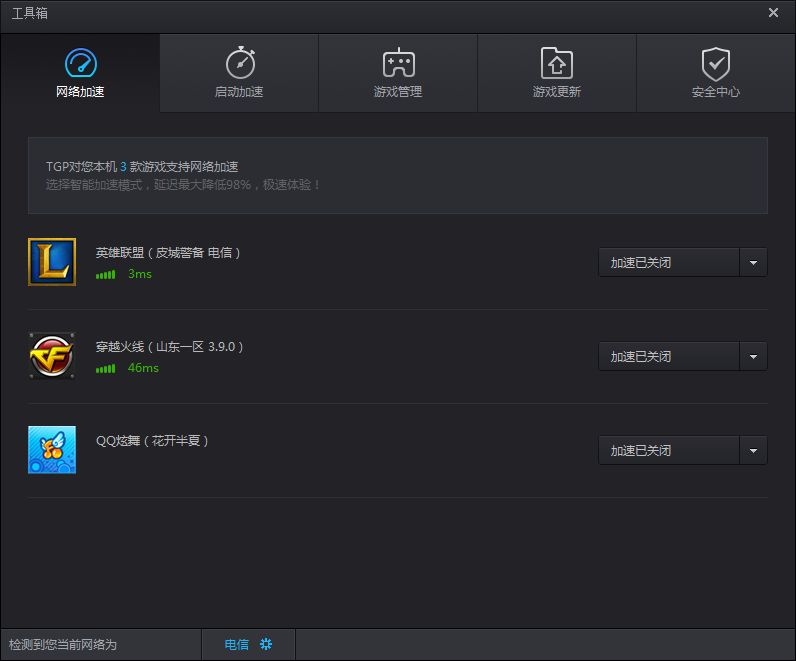Screen dimensions: 796x661
Task: Click the TGP对您本机 3 款游戏 banner text
Action: (142, 167)
